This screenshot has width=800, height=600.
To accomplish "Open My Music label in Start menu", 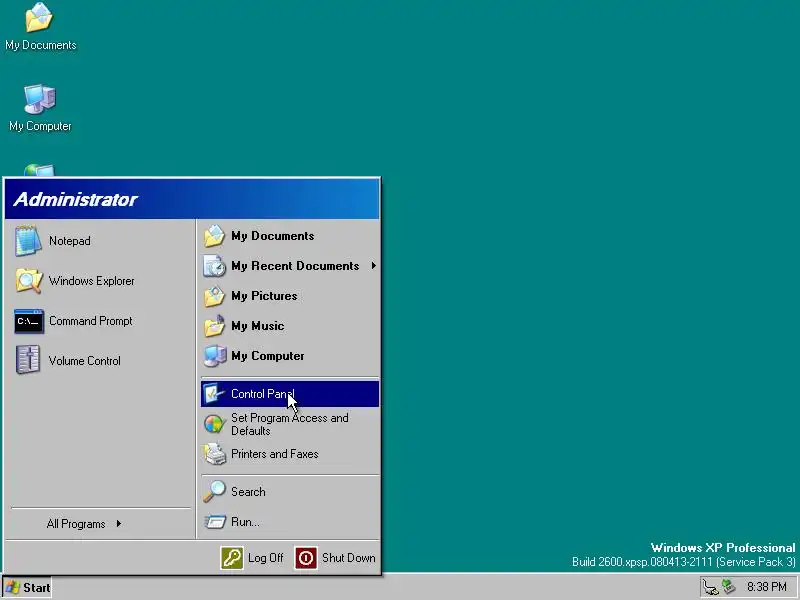I will (258, 326).
